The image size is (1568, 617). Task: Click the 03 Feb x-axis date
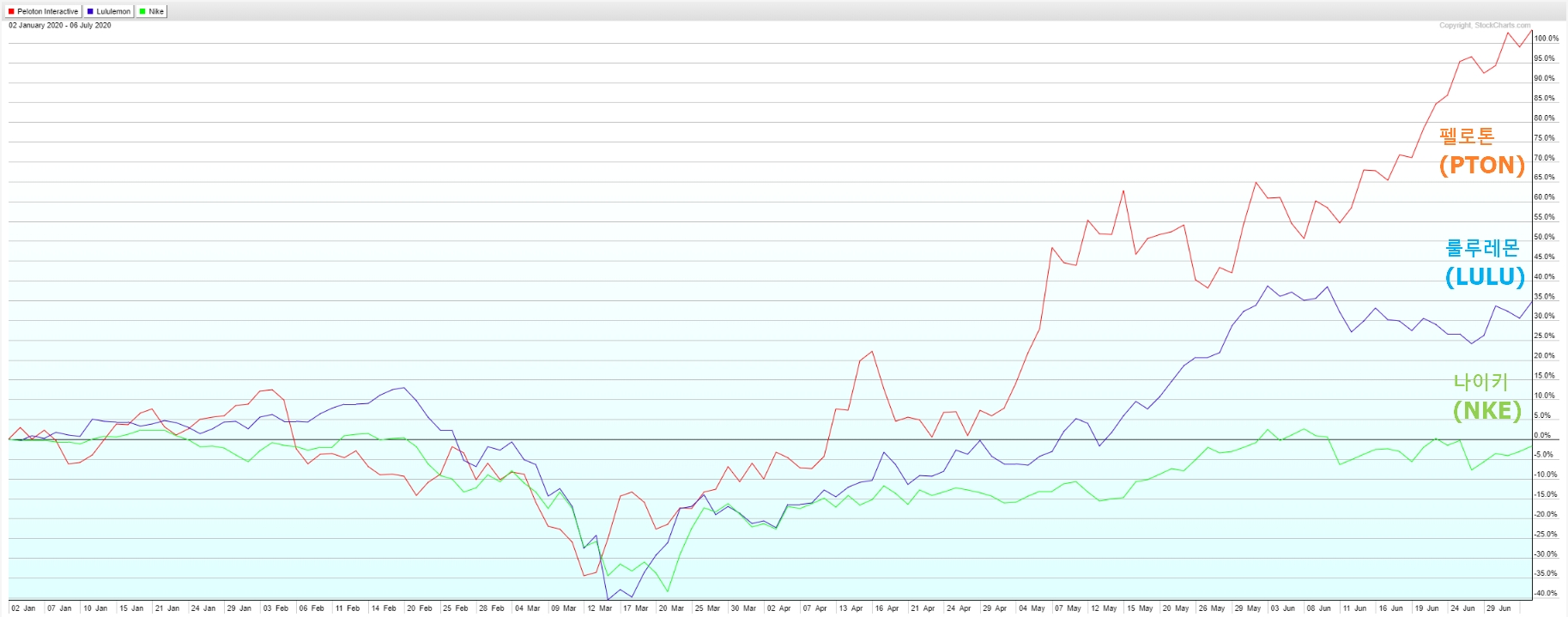click(275, 608)
